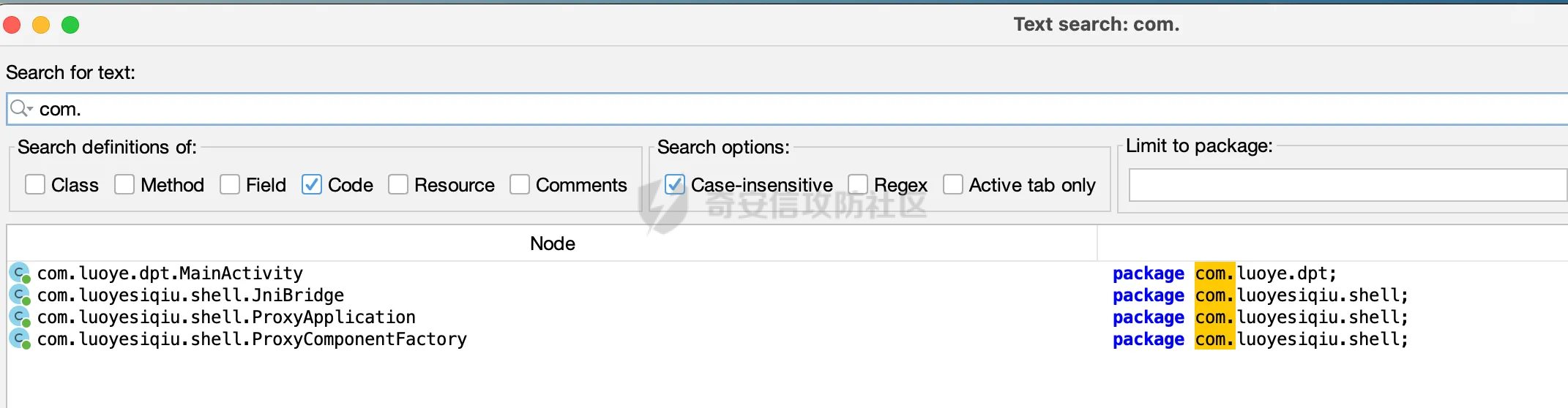
Task: Click the Limit to package input field
Action: click(x=1348, y=185)
